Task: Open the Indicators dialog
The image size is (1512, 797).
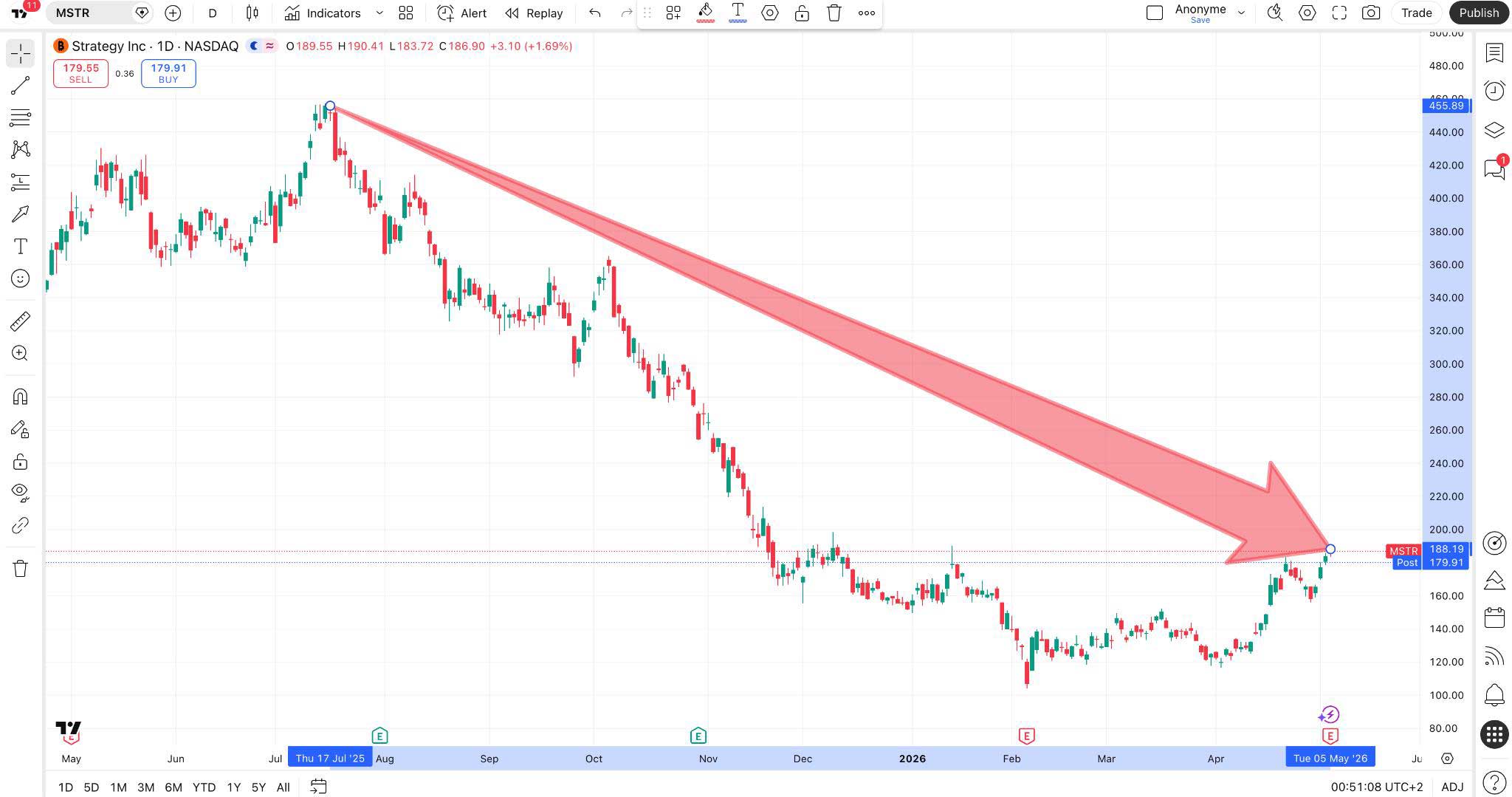Action: (323, 13)
